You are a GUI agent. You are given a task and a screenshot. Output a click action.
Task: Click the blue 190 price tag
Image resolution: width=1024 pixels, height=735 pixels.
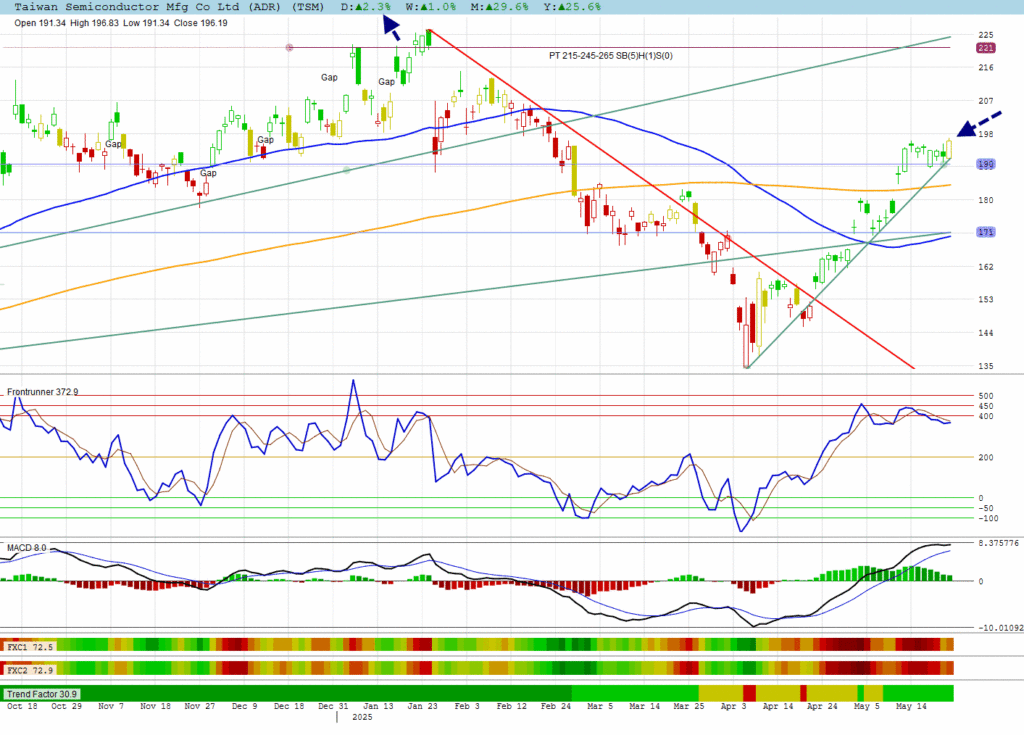click(985, 164)
